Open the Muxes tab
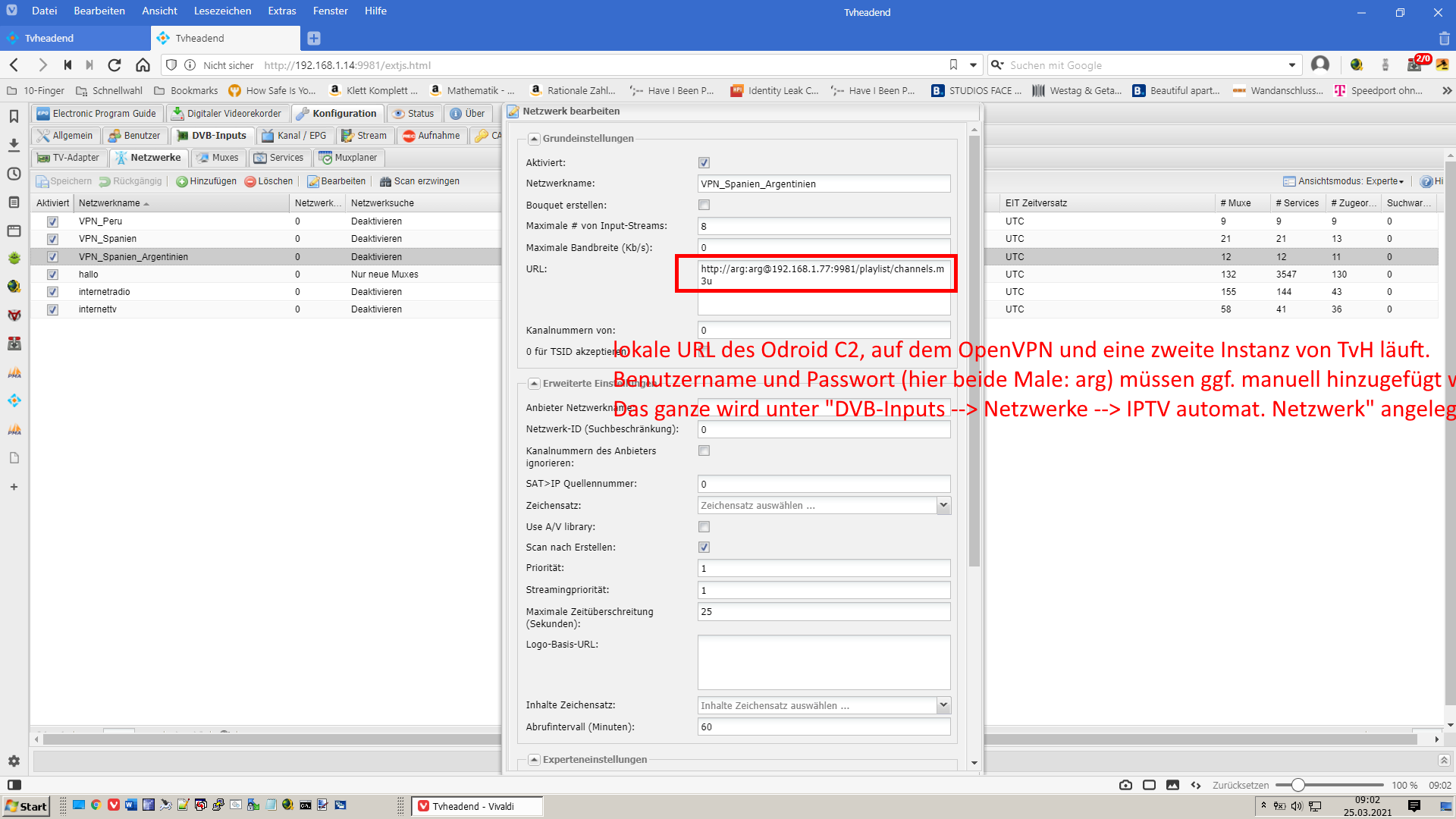The height and width of the screenshot is (819, 1456). coord(218,158)
